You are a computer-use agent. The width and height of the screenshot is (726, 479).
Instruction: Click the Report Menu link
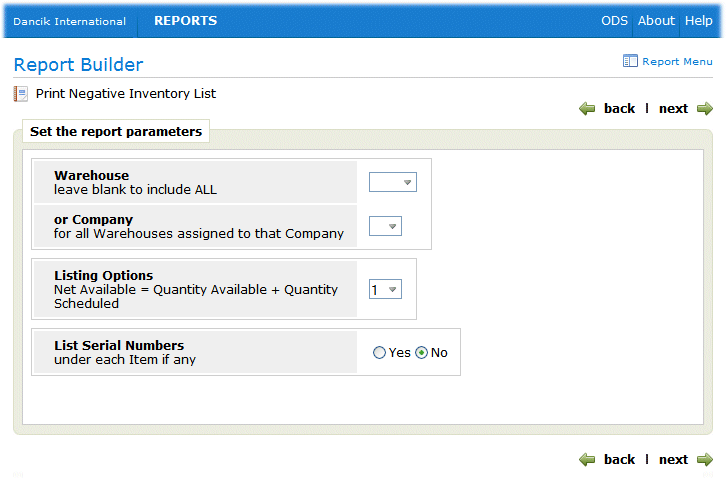coord(677,62)
